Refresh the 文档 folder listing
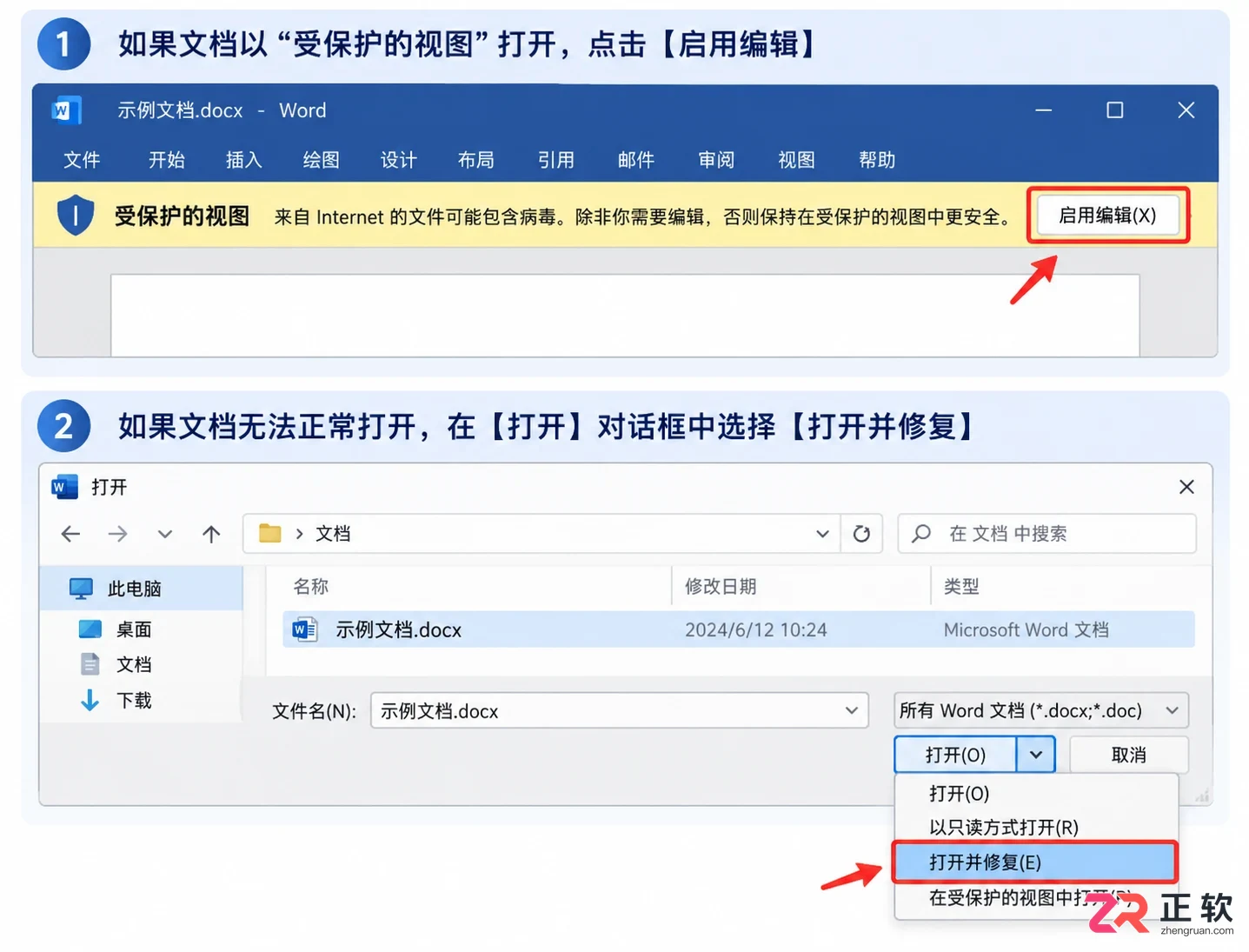This screenshot has width=1249, height=952. [x=861, y=534]
